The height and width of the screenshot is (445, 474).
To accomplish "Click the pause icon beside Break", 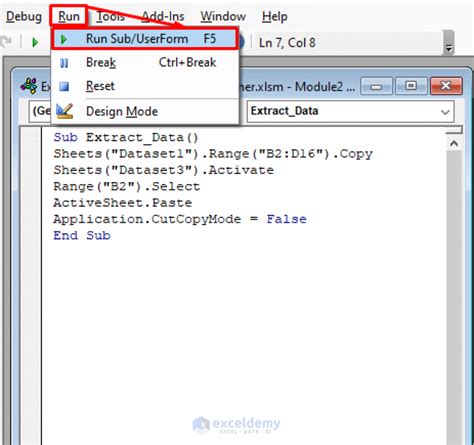I will click(x=64, y=63).
